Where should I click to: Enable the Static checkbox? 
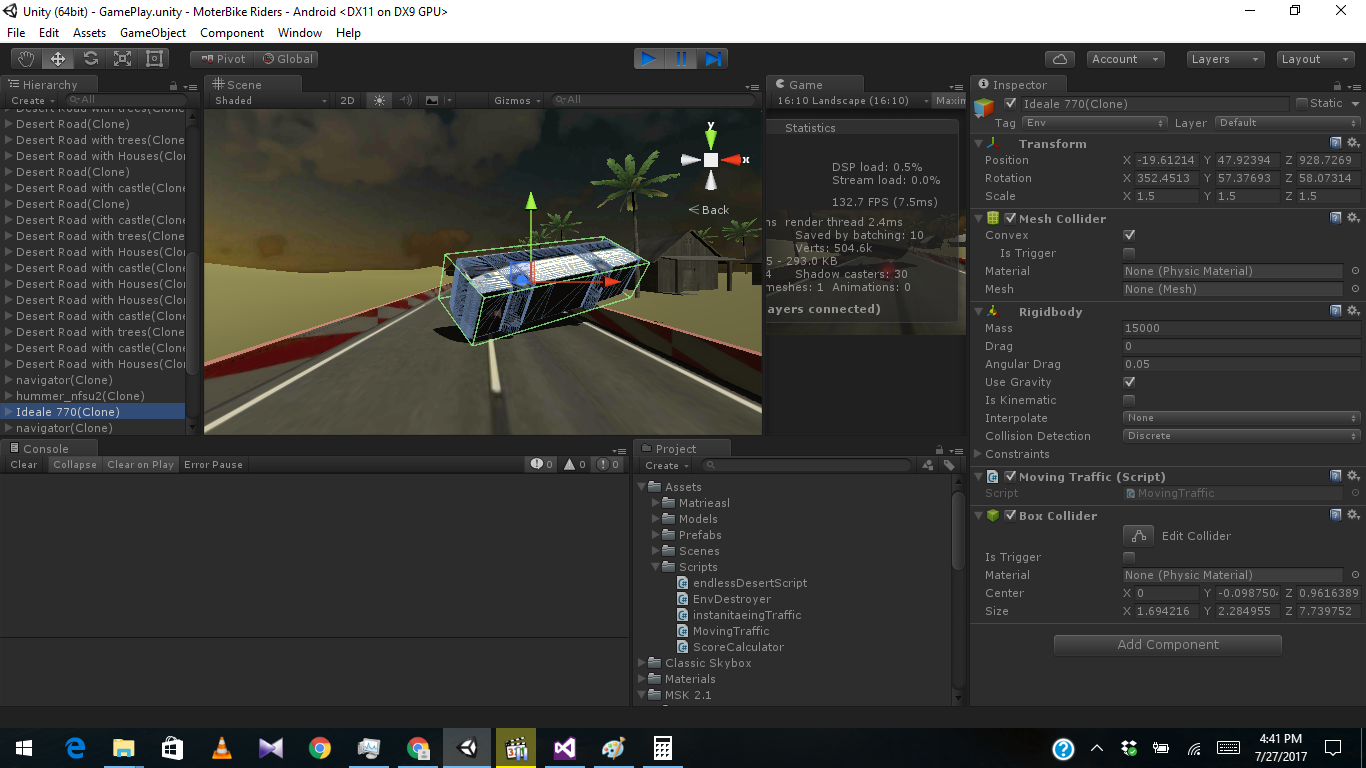click(x=1302, y=103)
